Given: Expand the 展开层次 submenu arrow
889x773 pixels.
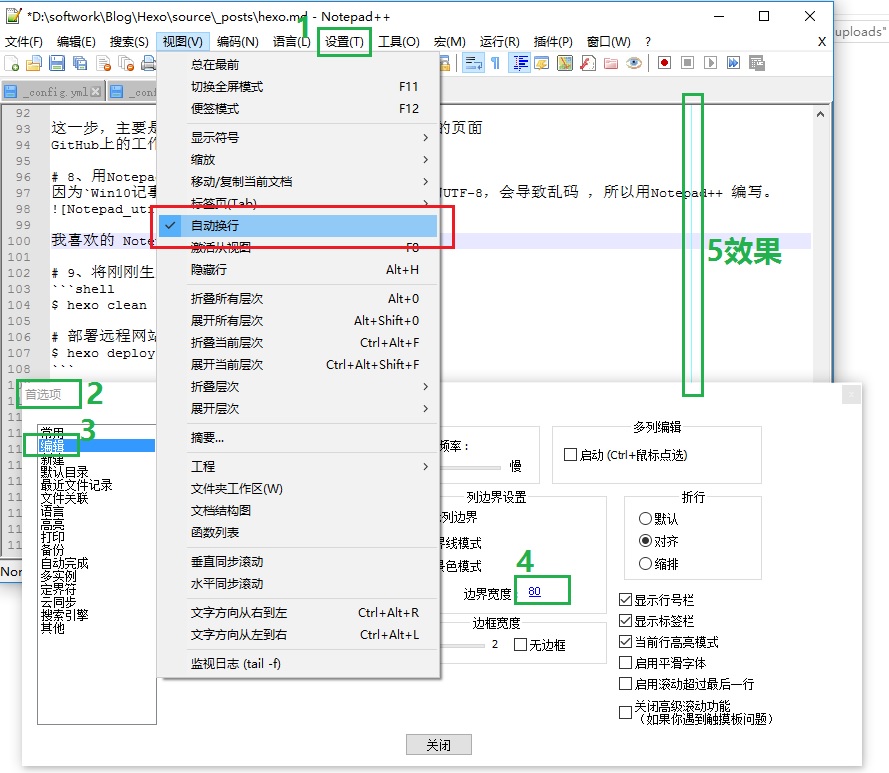Looking at the screenshot, I should coord(425,408).
